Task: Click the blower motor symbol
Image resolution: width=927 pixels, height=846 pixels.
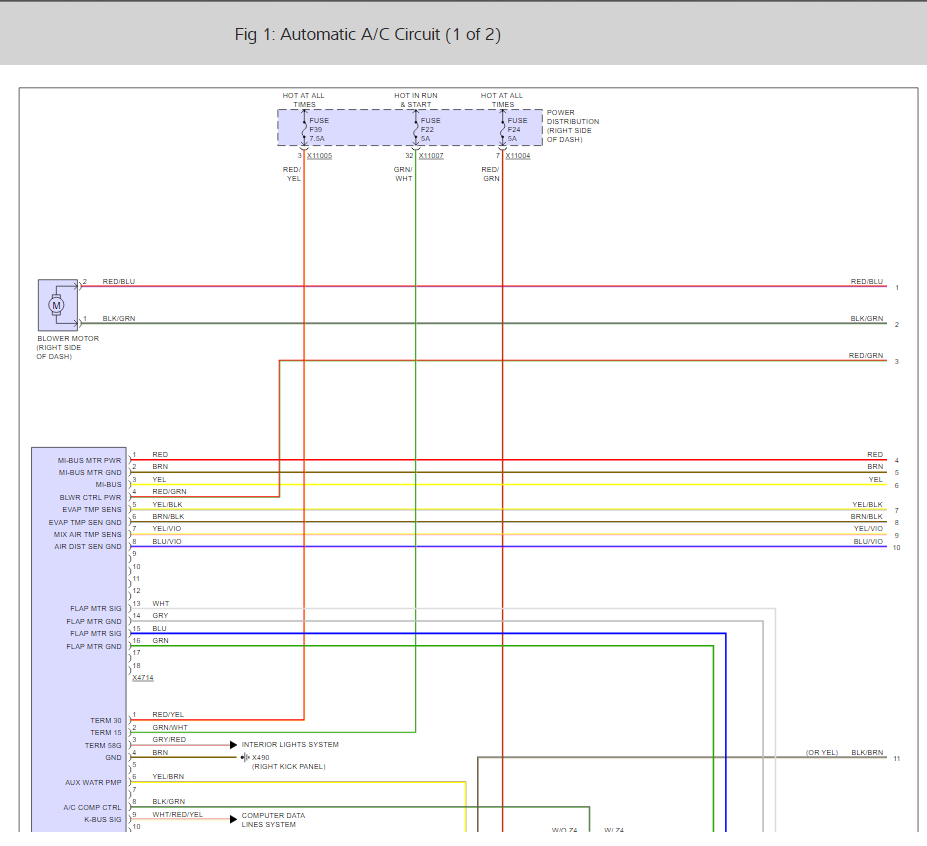Action: tap(57, 305)
